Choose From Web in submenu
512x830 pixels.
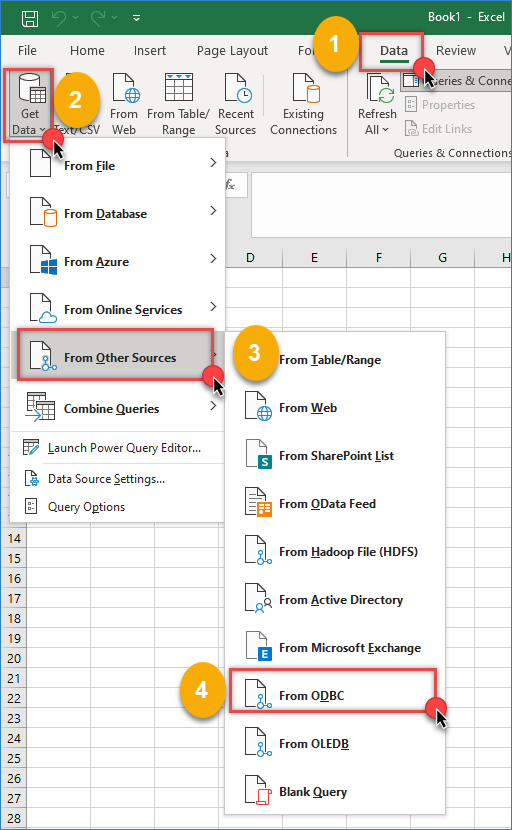click(x=335, y=408)
